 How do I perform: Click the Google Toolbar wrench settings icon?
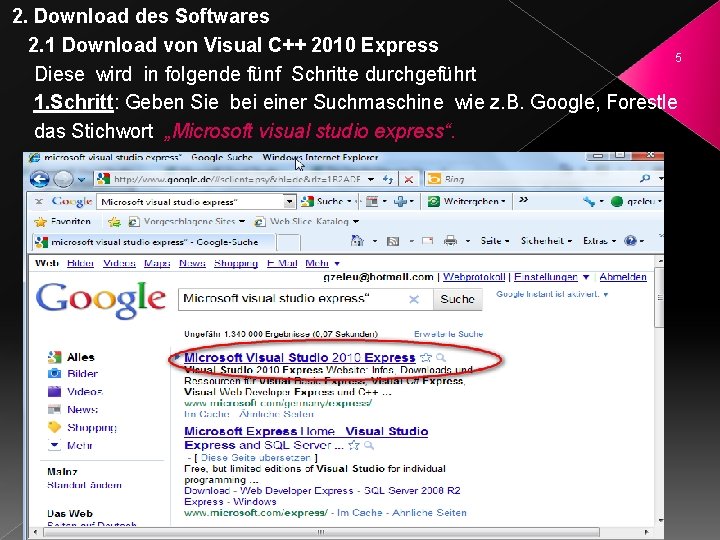click(589, 201)
